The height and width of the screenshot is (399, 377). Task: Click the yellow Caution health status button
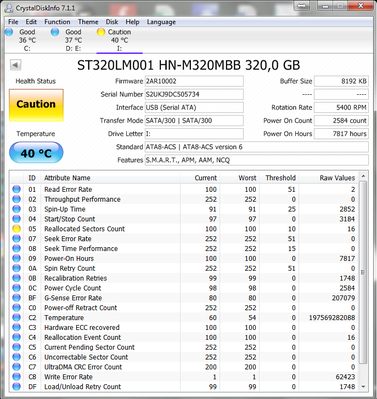(36, 105)
